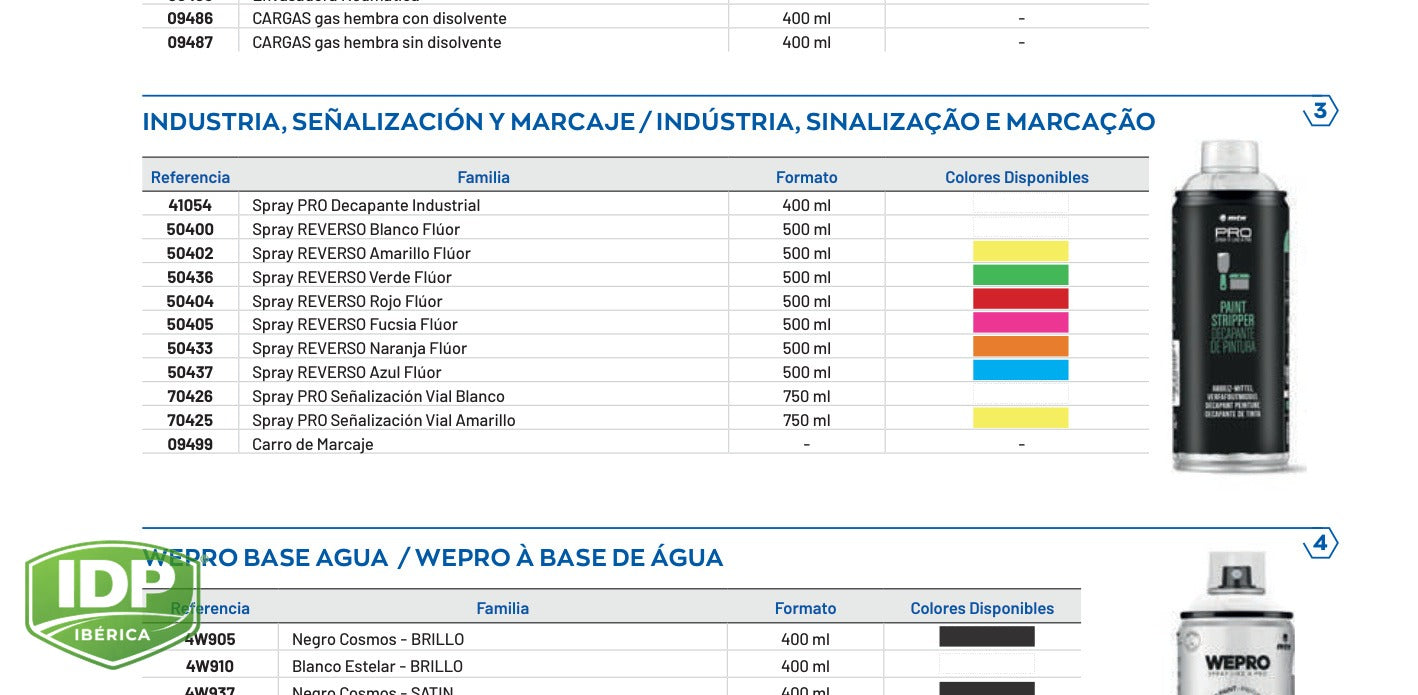The width and height of the screenshot is (1418, 695).
Task: Click the WEPRO Base Agua heading
Action: (x=432, y=558)
